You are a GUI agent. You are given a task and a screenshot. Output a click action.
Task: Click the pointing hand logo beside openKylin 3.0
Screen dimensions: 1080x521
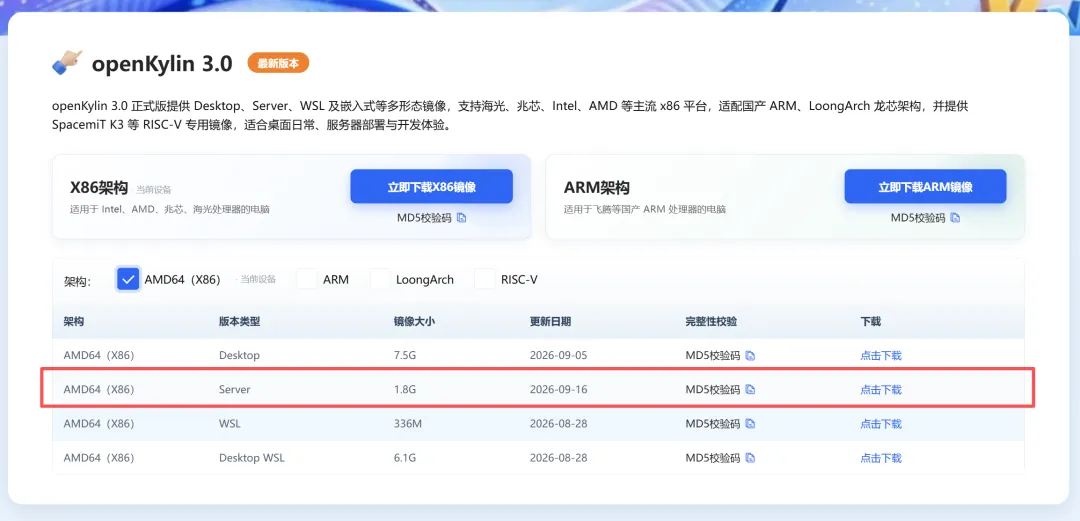point(67,63)
